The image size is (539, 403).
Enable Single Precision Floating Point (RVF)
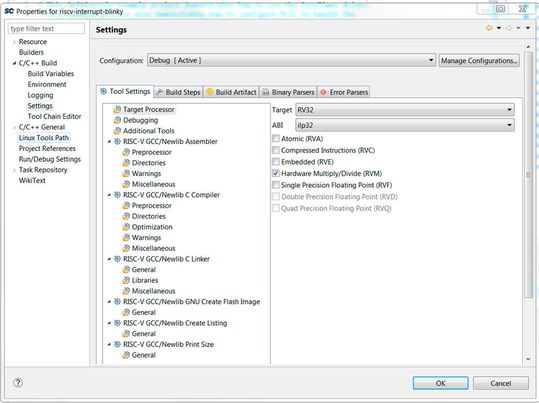click(276, 185)
